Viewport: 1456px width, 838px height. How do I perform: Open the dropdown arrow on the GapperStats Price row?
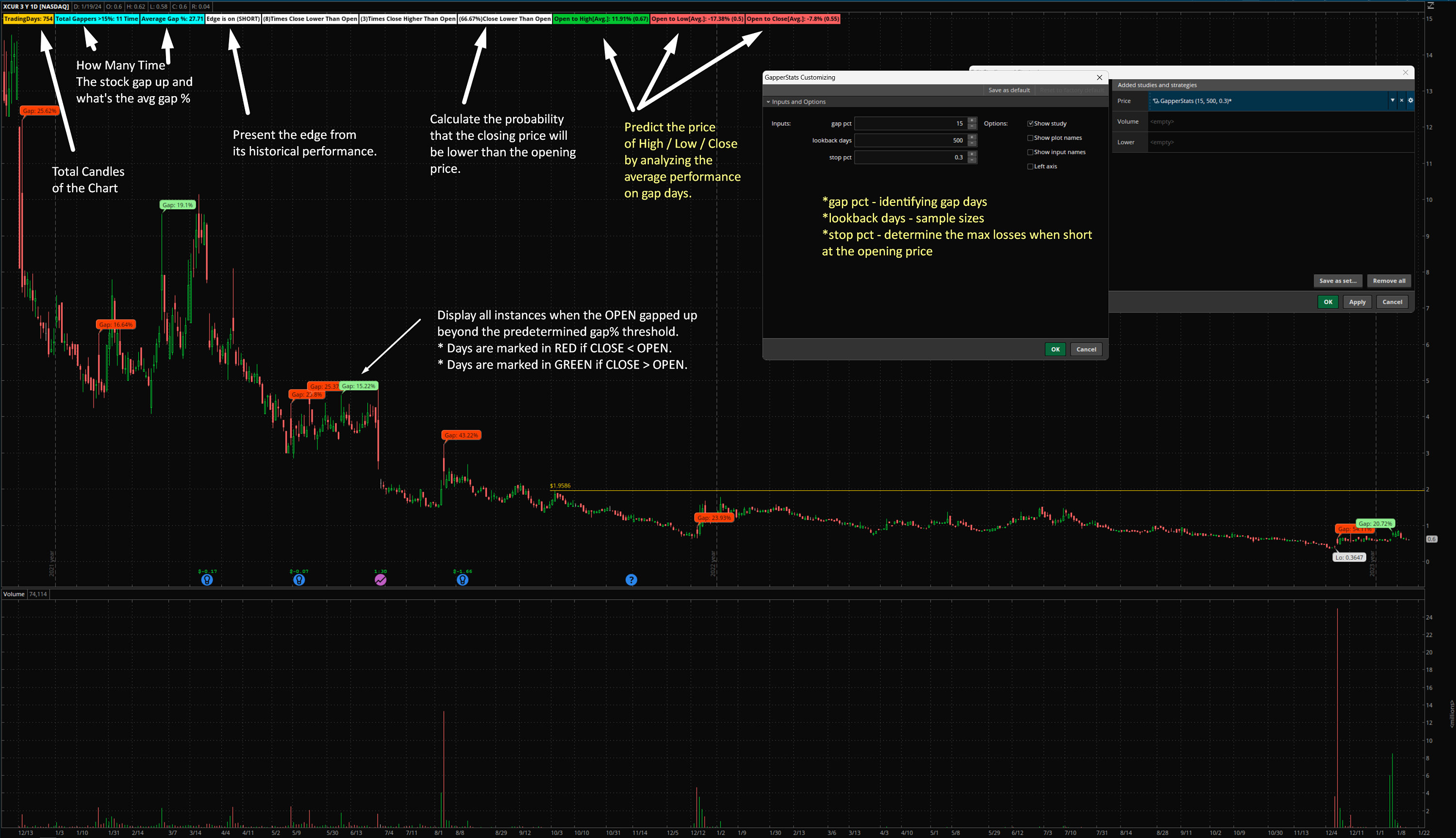point(1392,101)
